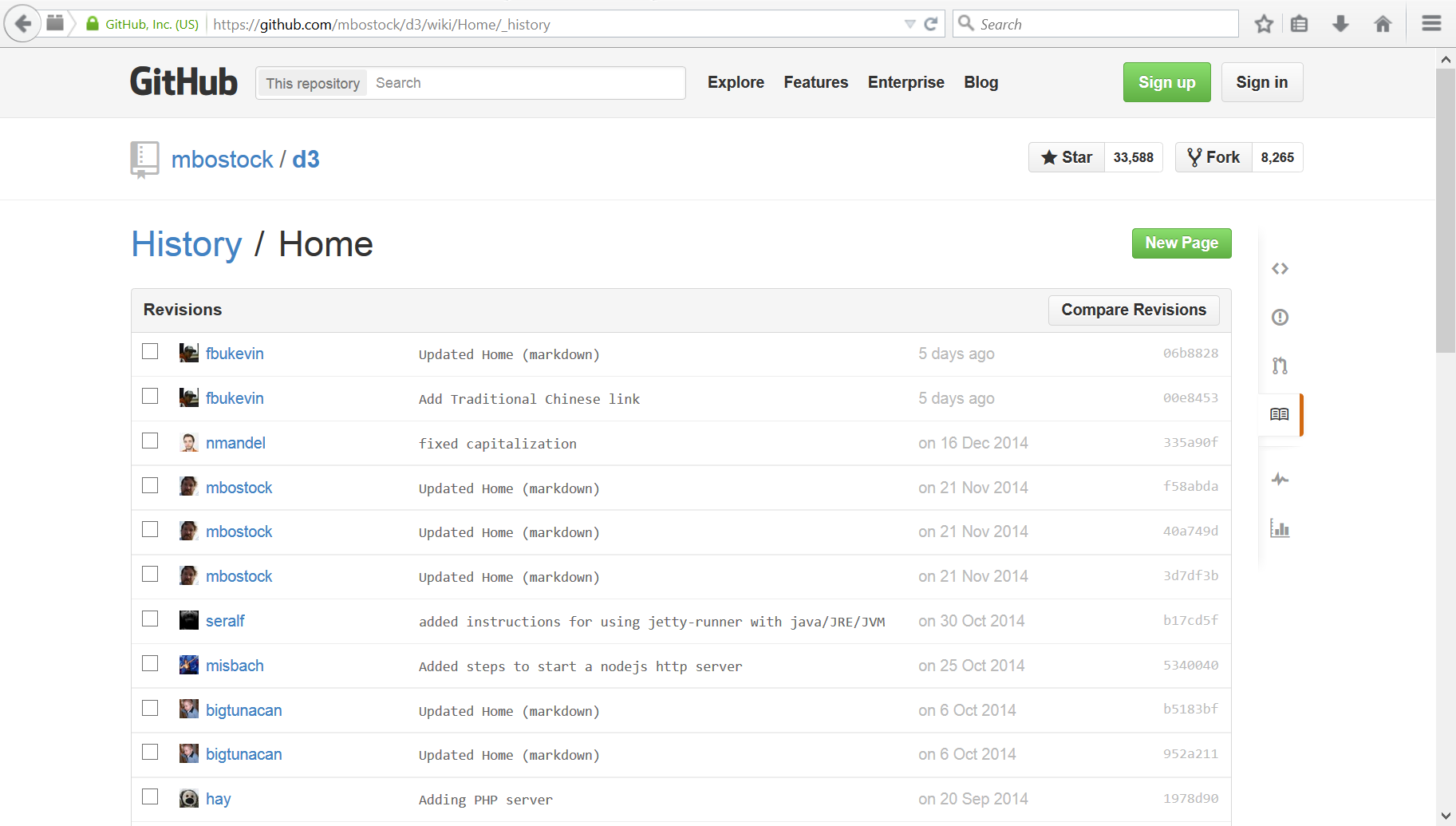Open the Explore nav item
This screenshot has height=826, width=1456.
click(736, 82)
